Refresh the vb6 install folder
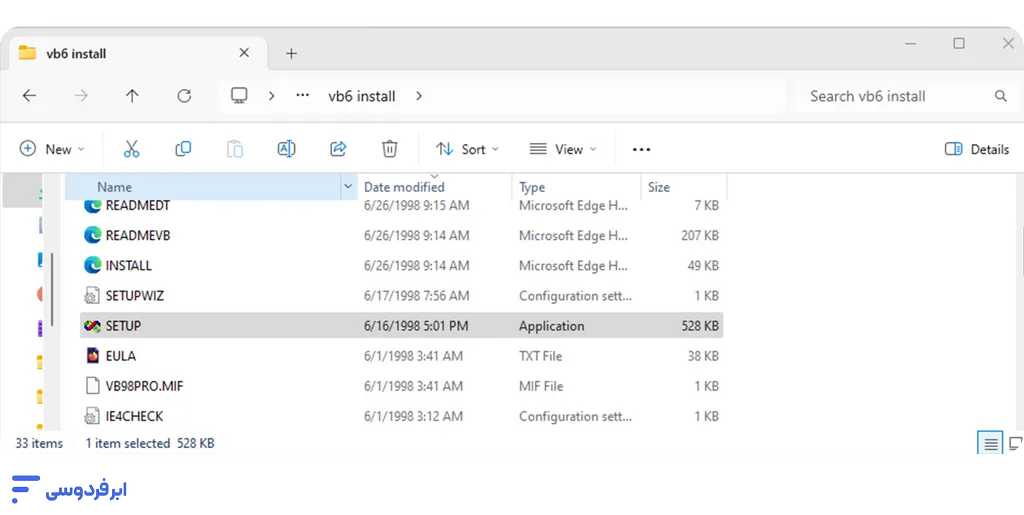Image resolution: width=1024 pixels, height=515 pixels. (x=184, y=96)
